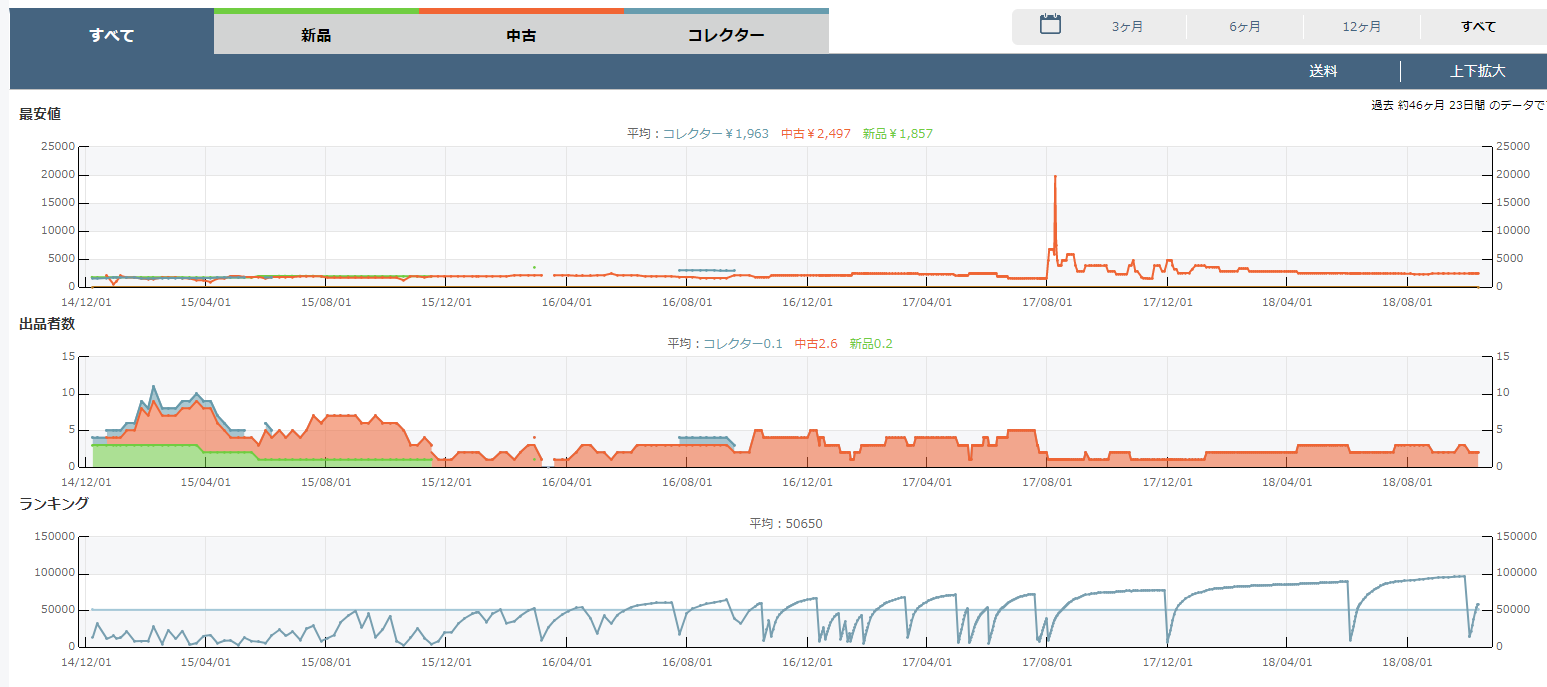The image size is (1547, 687).
Task: Click the 20000 price spike peak
Action: pos(1055,176)
